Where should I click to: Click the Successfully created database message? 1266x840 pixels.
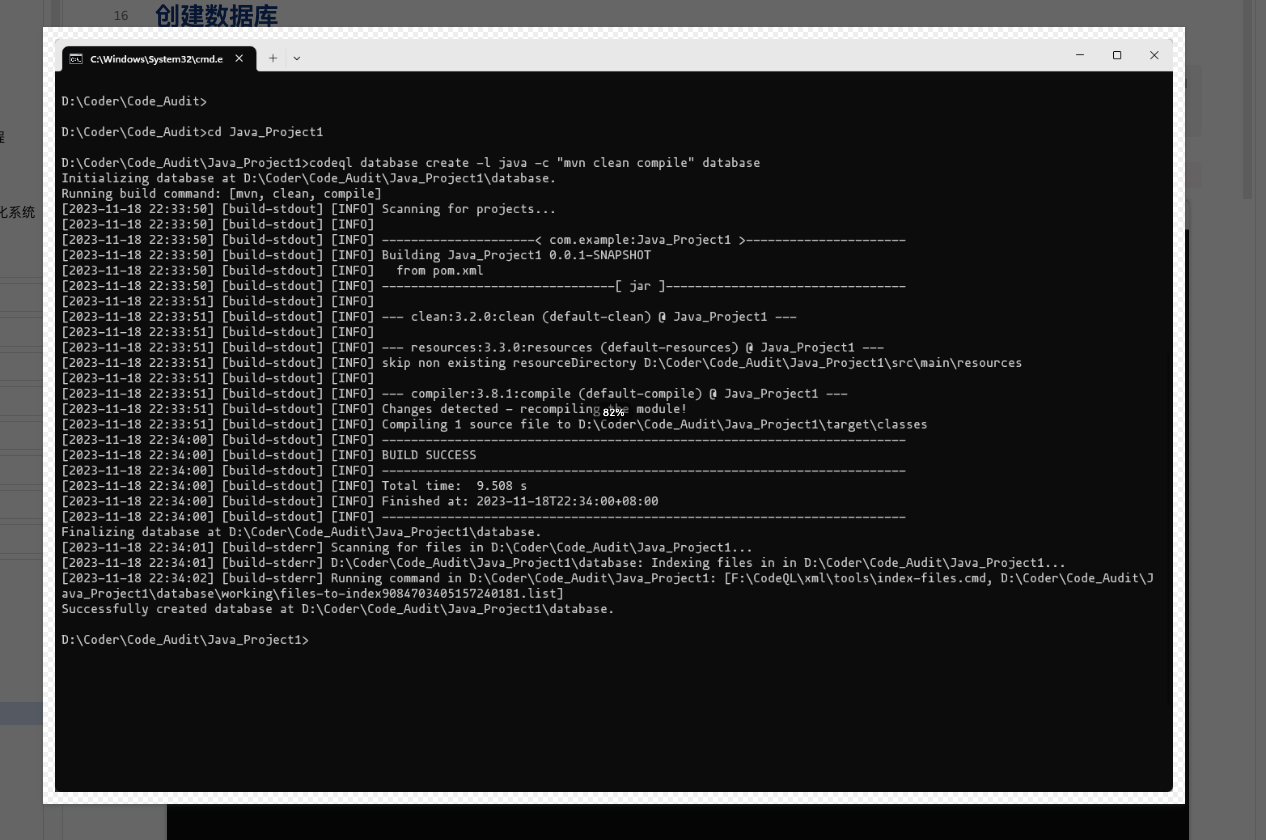[337, 609]
